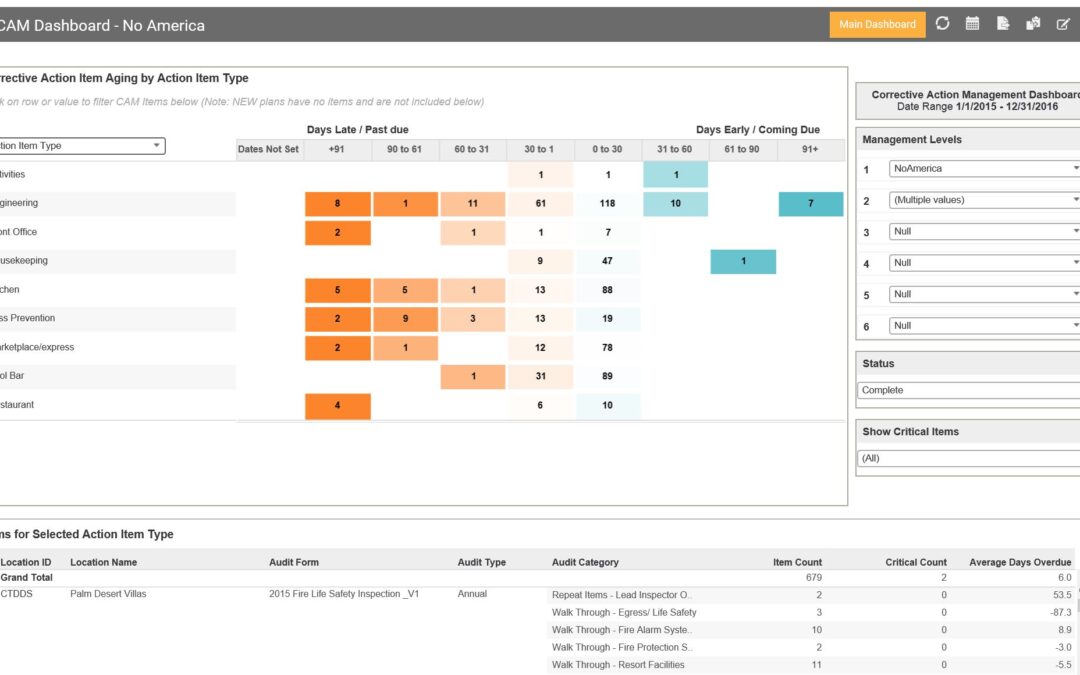Image resolution: width=1080 pixels, height=675 pixels.
Task: Open Management Level 2 Multiple values dropdown
Action: coord(984,200)
